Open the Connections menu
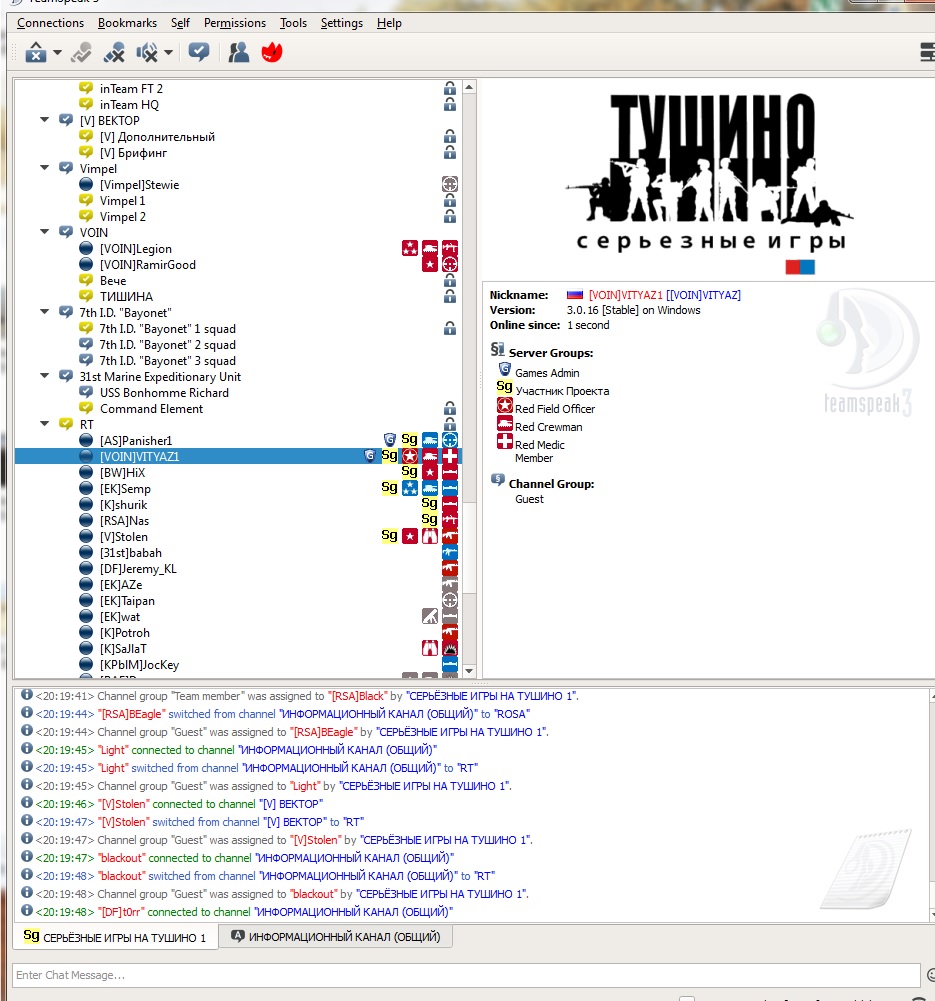 pyautogui.click(x=50, y=23)
